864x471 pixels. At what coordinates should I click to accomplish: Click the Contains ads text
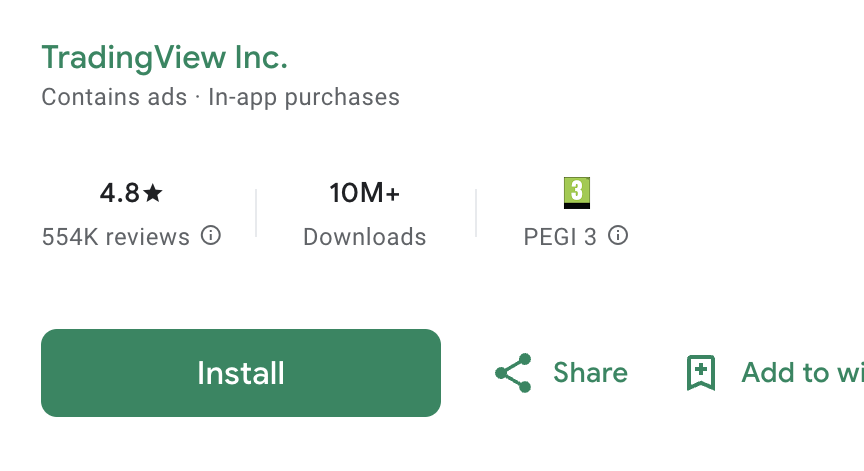click(x=114, y=97)
